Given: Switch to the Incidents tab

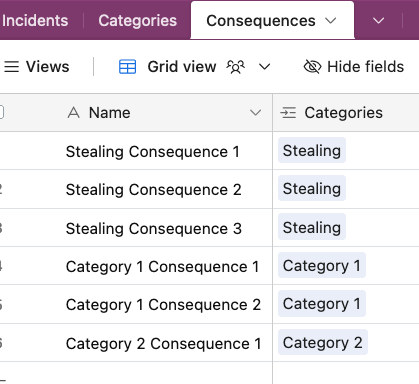Looking at the screenshot, I should point(35,21).
